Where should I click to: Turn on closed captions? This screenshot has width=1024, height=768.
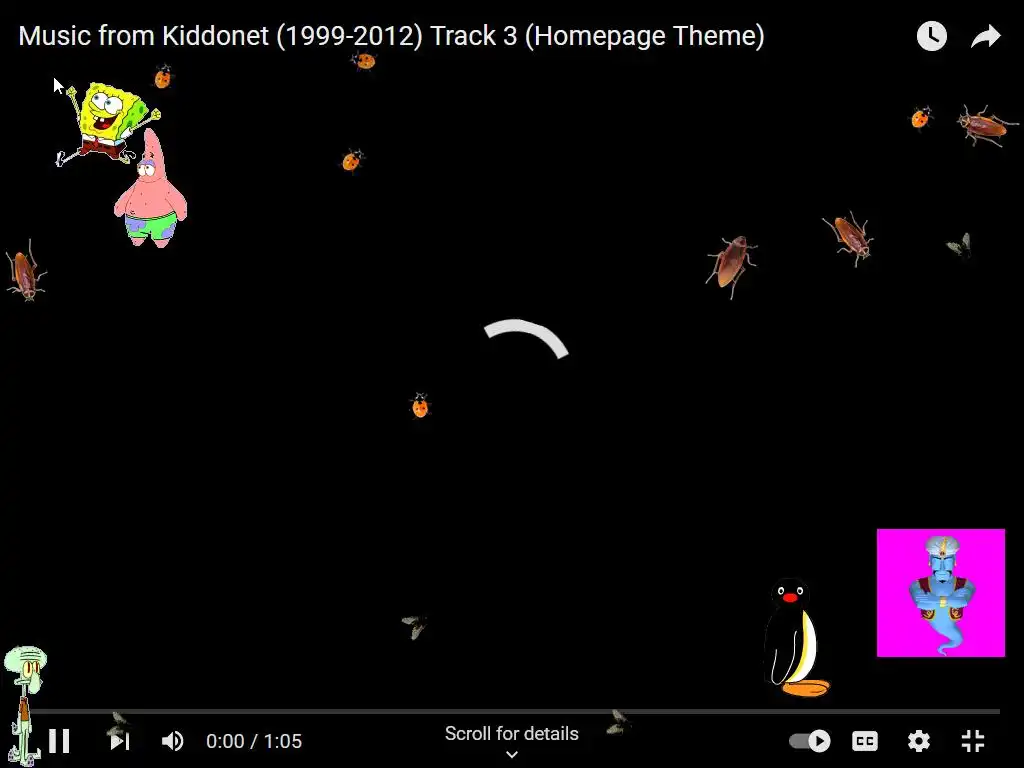pyautogui.click(x=865, y=741)
